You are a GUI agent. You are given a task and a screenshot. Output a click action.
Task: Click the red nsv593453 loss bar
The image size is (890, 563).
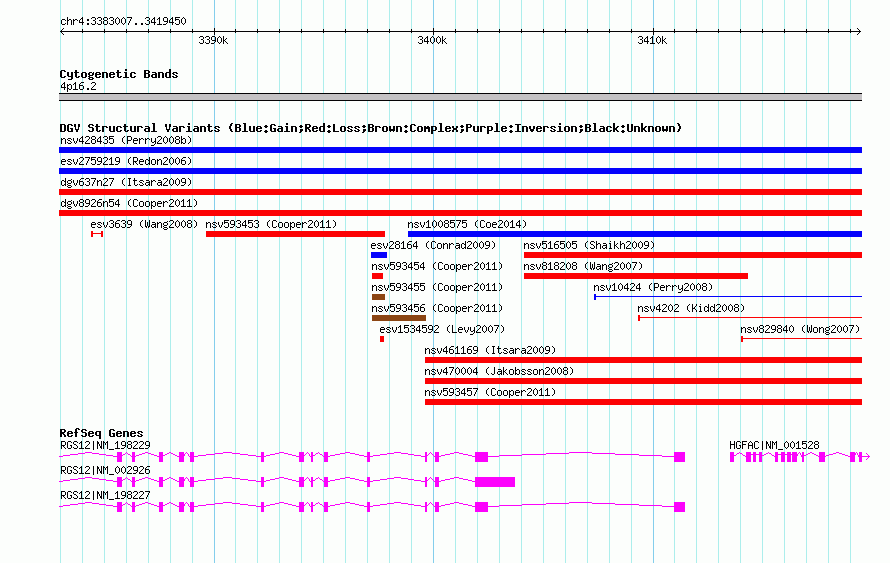point(295,234)
